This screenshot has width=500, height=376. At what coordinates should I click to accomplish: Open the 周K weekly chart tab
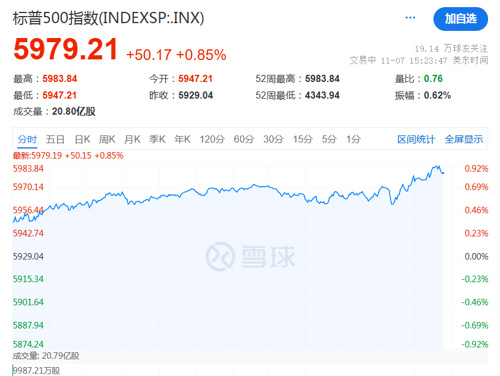tap(107, 139)
